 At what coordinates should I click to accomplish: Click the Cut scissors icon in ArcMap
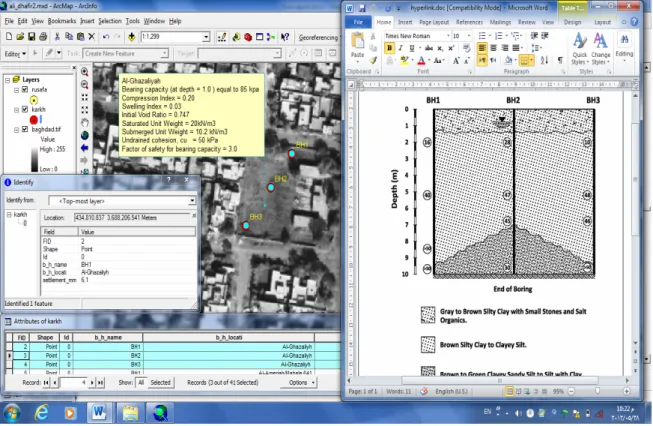pos(57,37)
